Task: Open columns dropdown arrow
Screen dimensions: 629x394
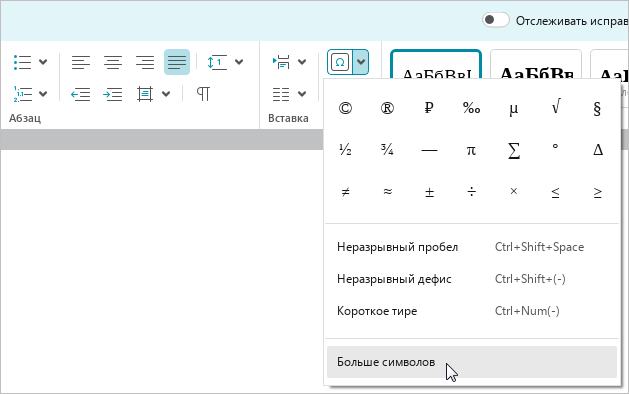Action: (x=302, y=94)
